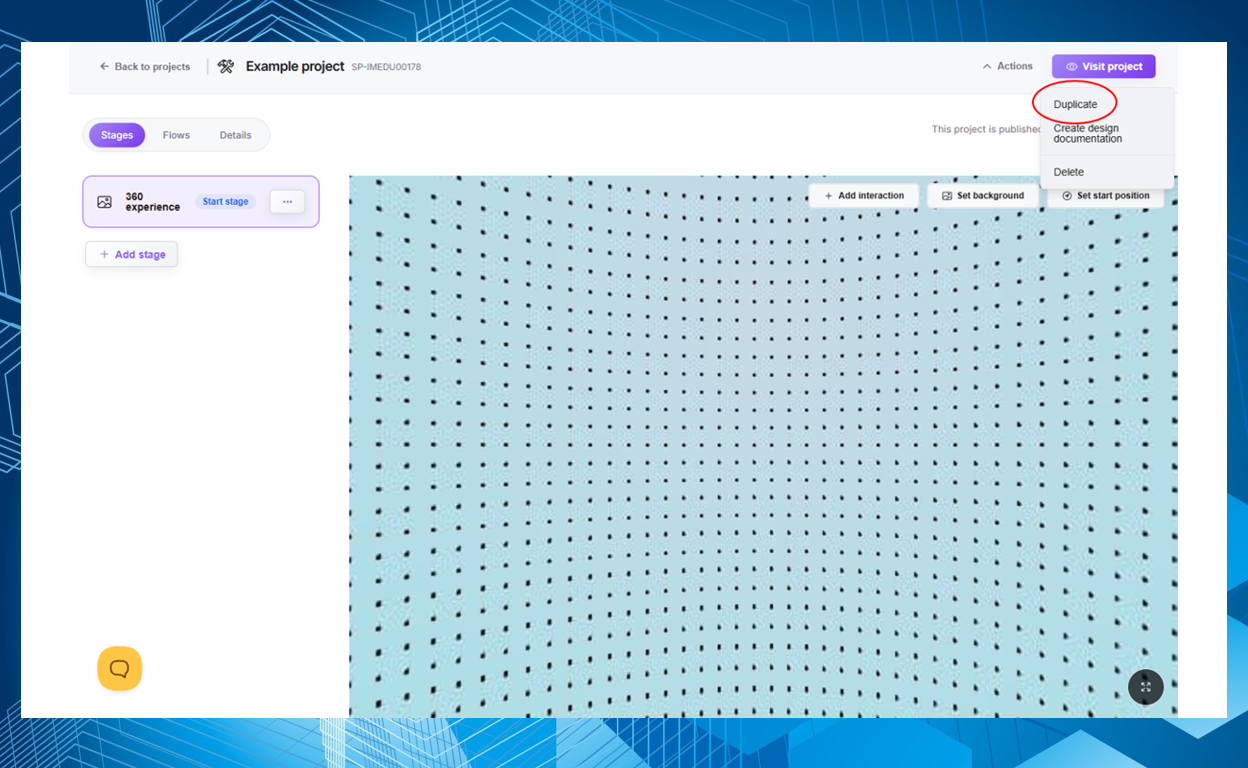The width and height of the screenshot is (1248, 768).
Task: Click Set start position in preview toolbar
Action: coord(1105,196)
